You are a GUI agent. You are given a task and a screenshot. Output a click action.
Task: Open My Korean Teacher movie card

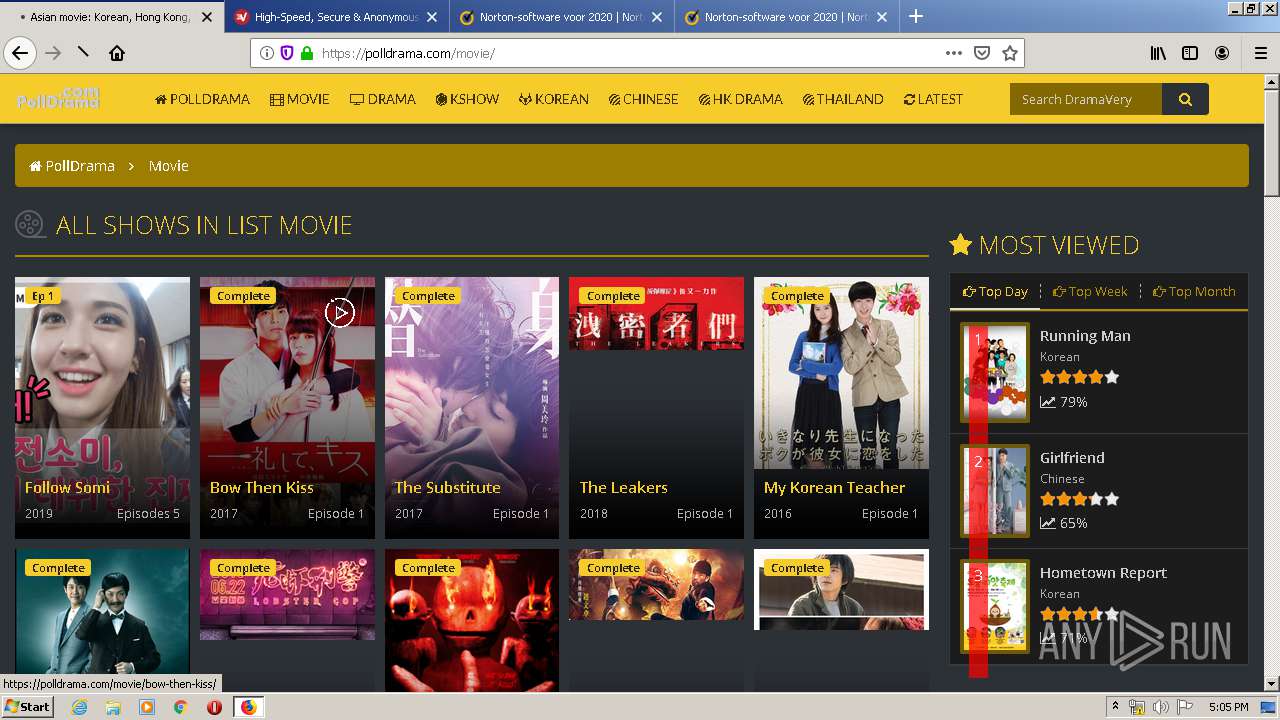pos(841,408)
